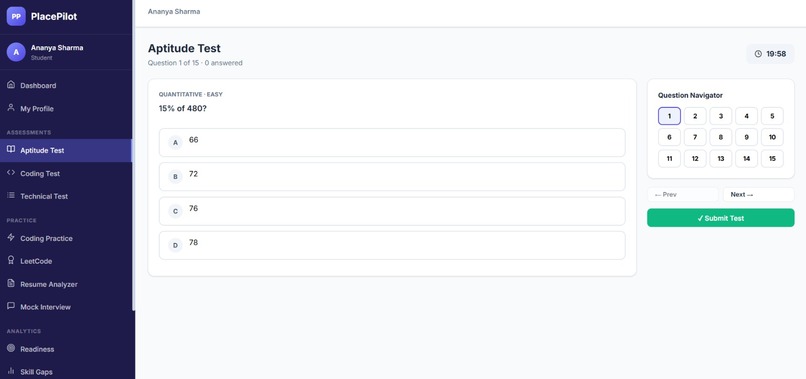The height and width of the screenshot is (379, 806).
Task: Open the LeetCode page
Action: point(66,261)
